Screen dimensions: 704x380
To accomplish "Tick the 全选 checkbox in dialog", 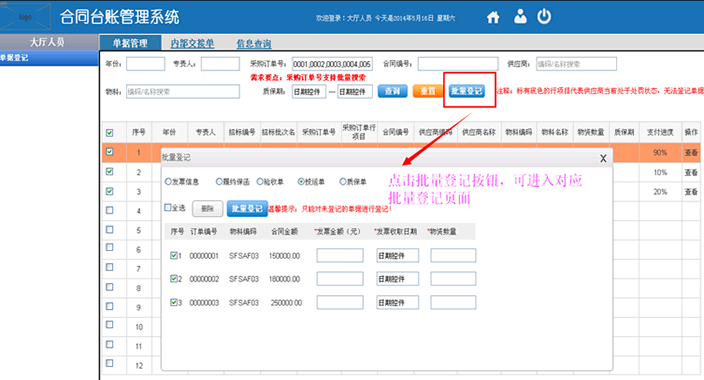I will pos(167,207).
